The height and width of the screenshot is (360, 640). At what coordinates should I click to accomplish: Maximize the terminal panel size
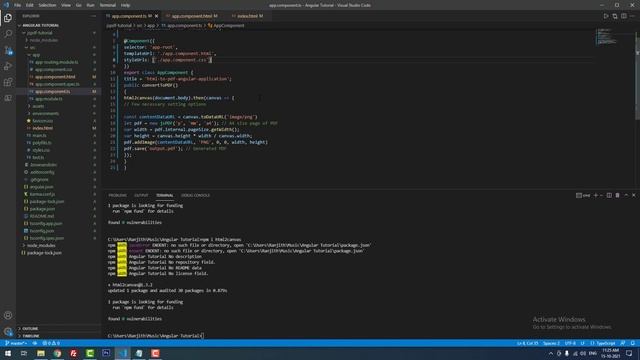click(x=626, y=196)
